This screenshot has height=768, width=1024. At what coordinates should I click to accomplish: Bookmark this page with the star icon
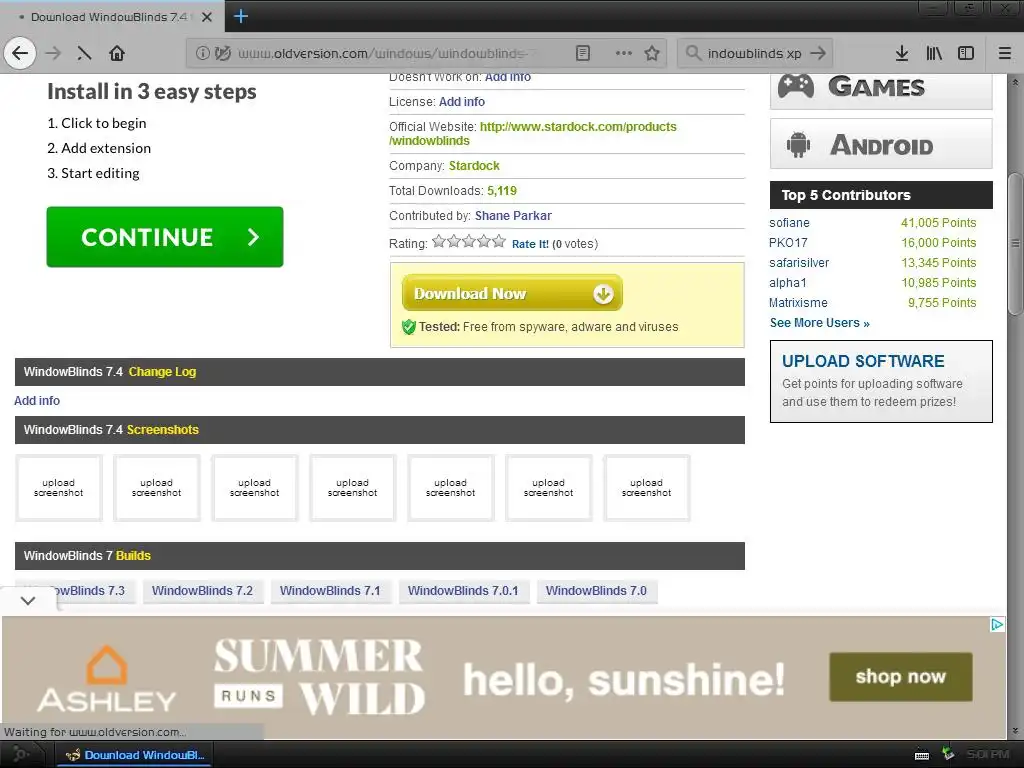[x=652, y=53]
